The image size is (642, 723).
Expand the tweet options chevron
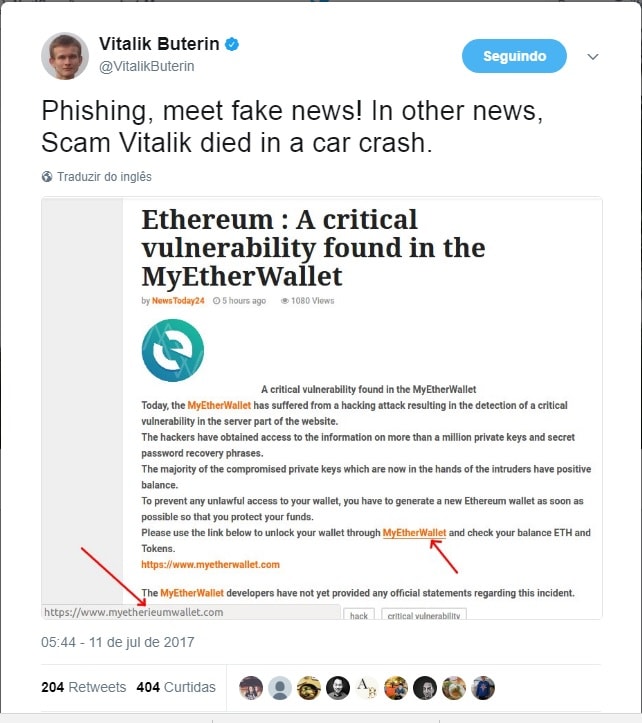pyautogui.click(x=593, y=57)
